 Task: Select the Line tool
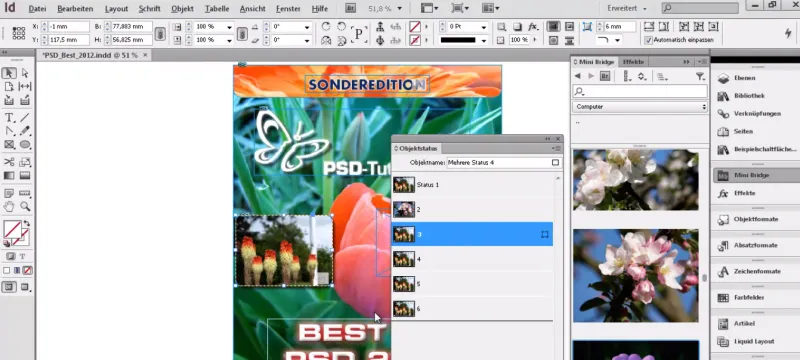click(x=25, y=118)
